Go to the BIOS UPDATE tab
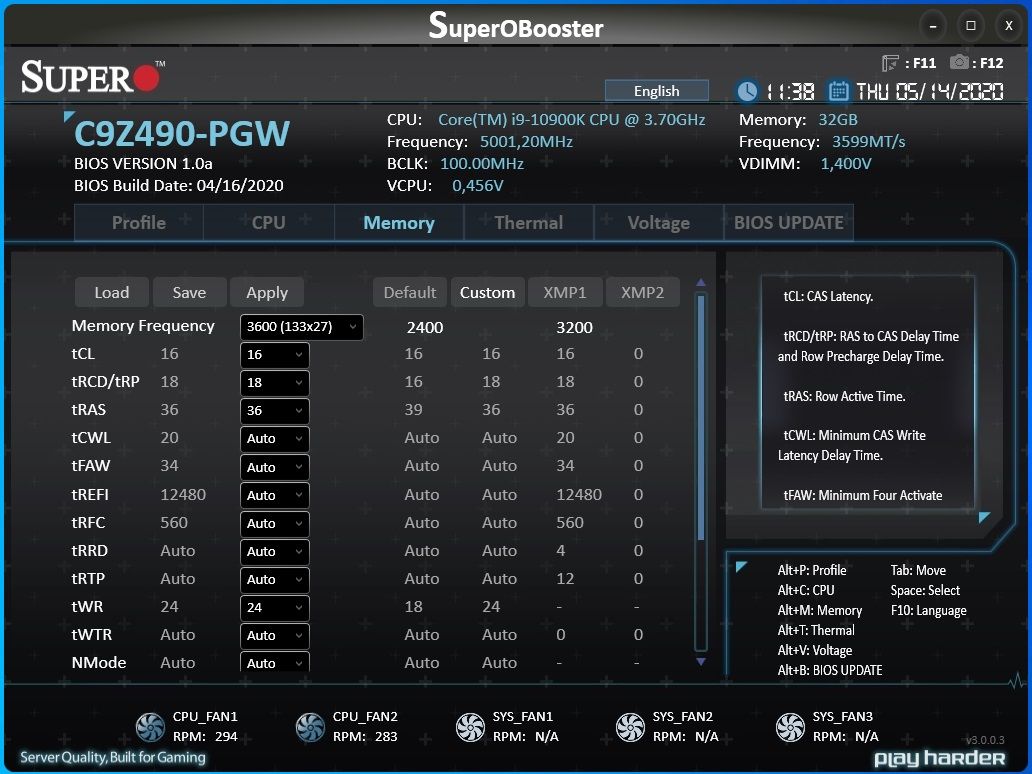Screen dimensions: 1032x774 click(788, 222)
